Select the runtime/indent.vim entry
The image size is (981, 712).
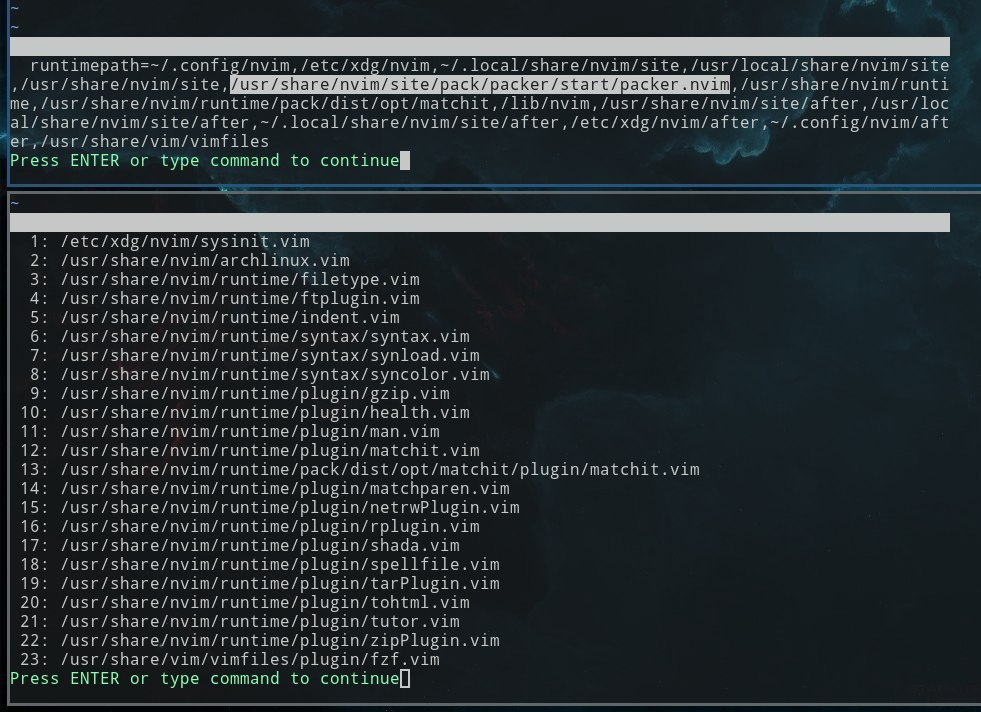[230, 317]
